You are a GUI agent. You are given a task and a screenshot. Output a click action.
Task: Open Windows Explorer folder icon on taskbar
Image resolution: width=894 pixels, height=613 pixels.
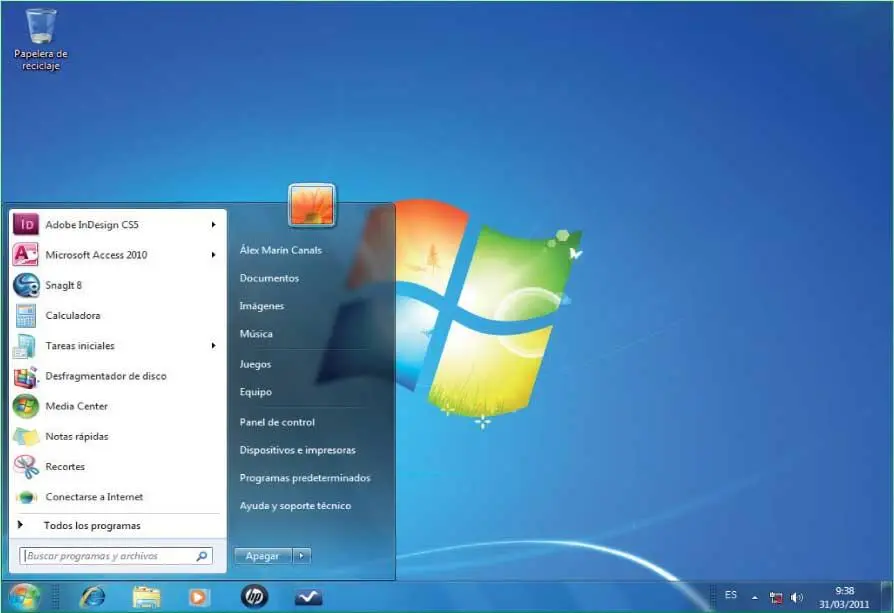coord(146,597)
